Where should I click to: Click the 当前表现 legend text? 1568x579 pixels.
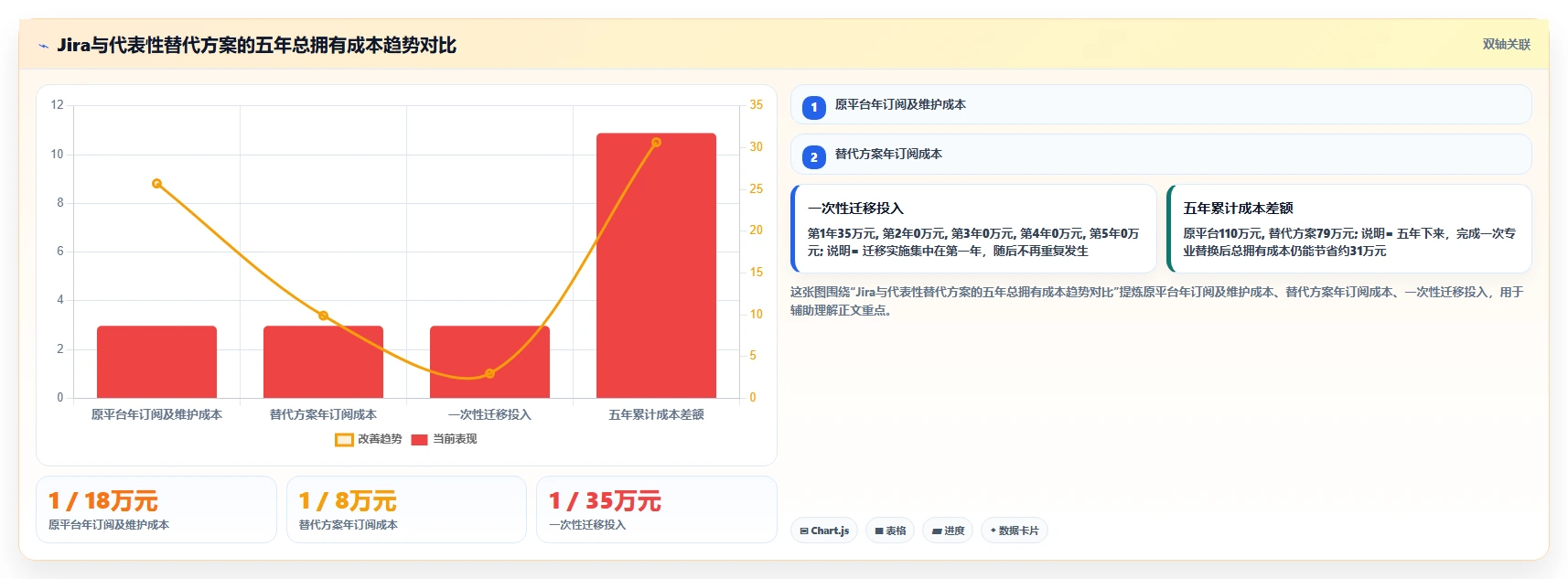click(x=455, y=439)
